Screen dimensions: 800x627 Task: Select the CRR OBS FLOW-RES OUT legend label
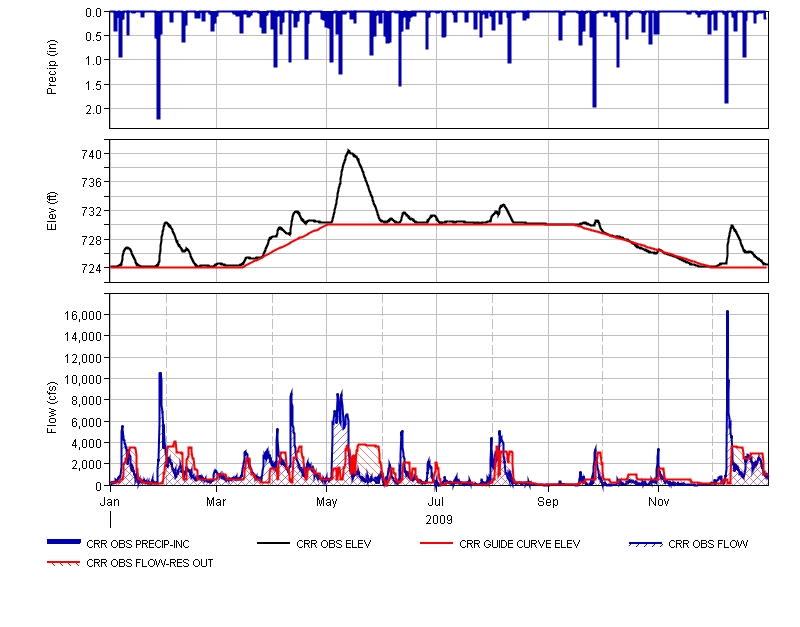(150, 563)
